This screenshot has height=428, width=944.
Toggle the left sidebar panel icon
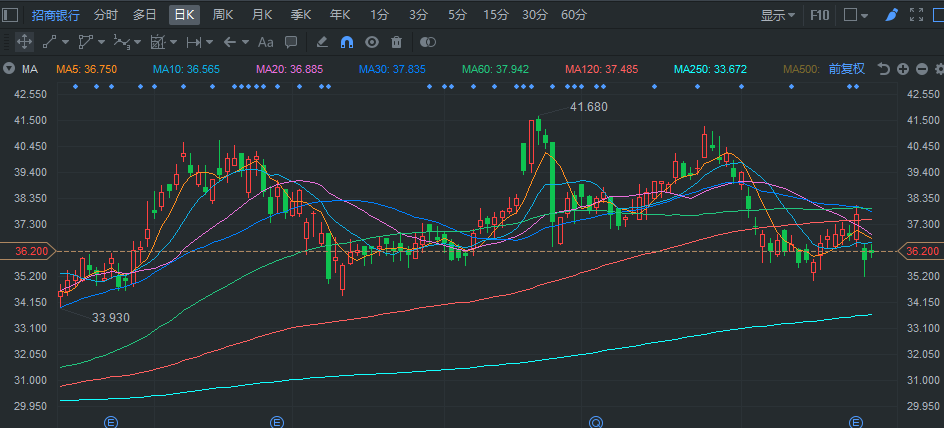coord(10,15)
